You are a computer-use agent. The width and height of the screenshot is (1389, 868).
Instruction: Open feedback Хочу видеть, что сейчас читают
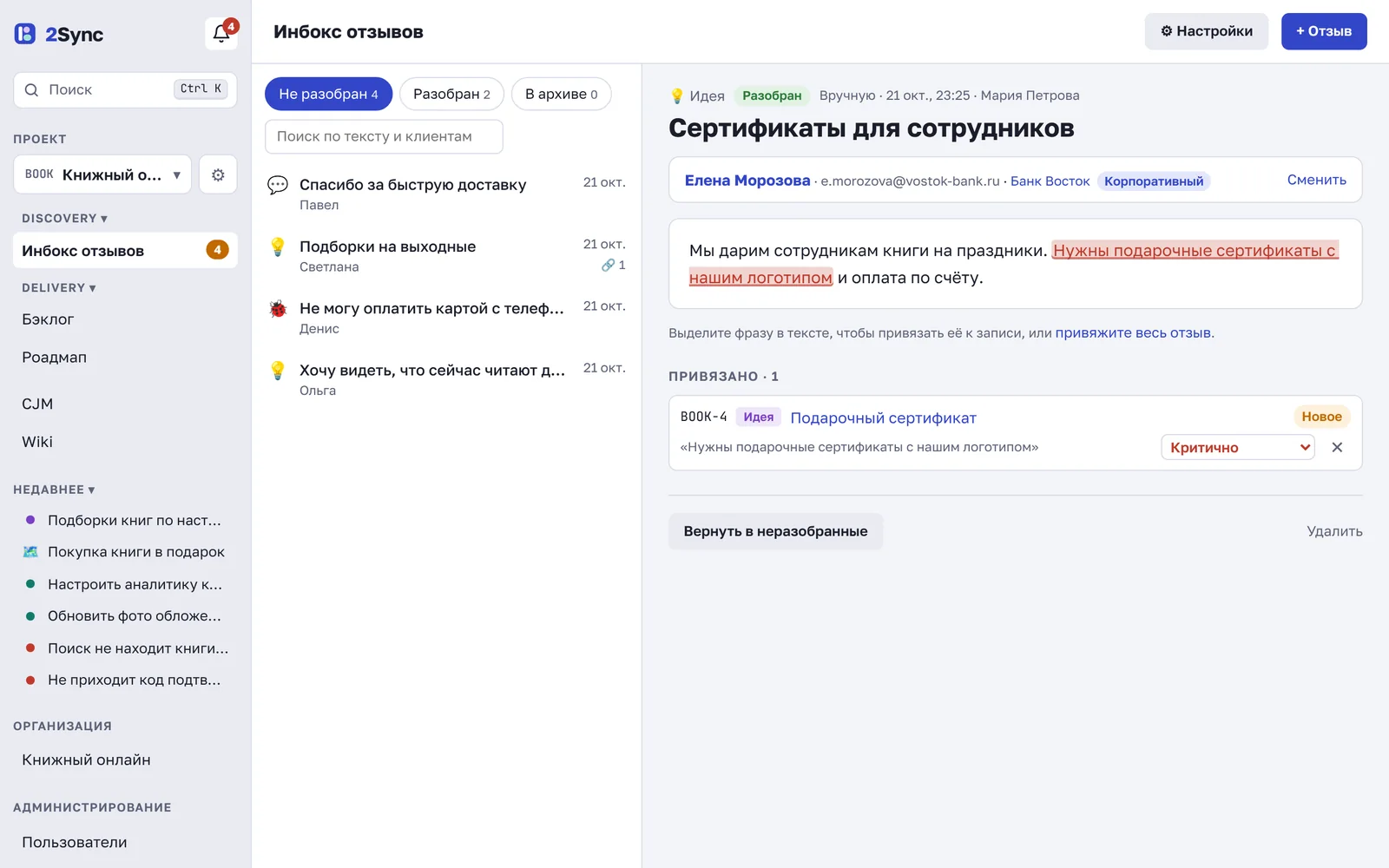[446, 378]
